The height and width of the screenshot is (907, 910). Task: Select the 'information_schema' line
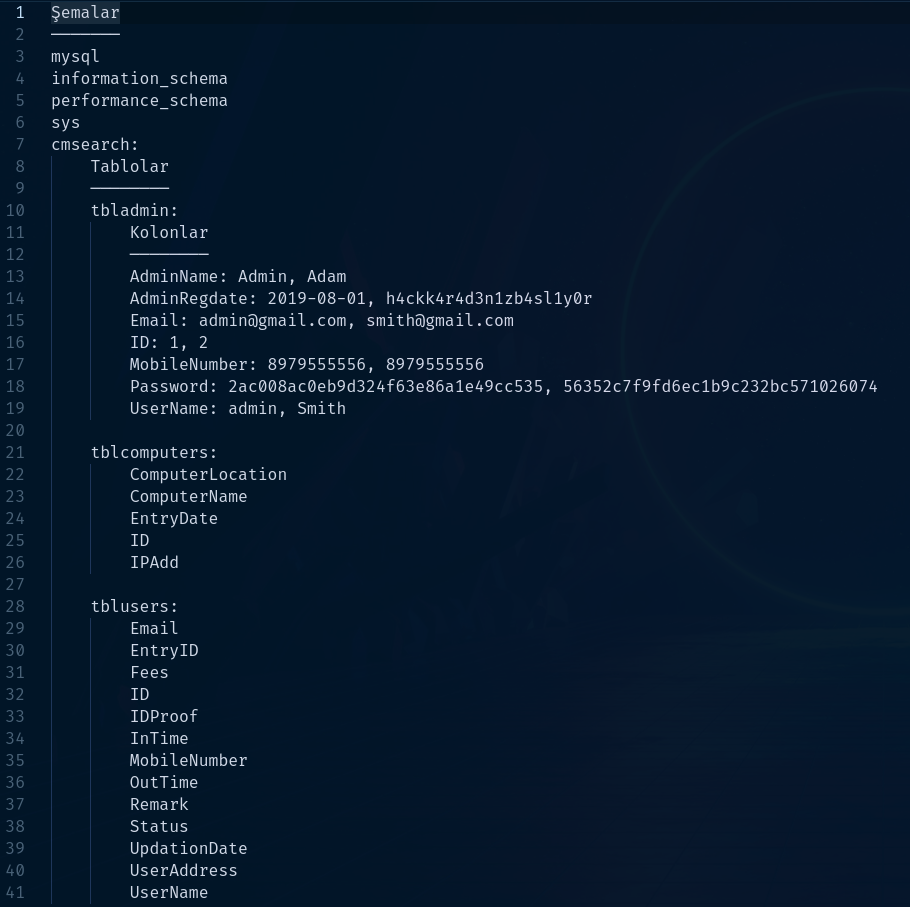point(139,78)
